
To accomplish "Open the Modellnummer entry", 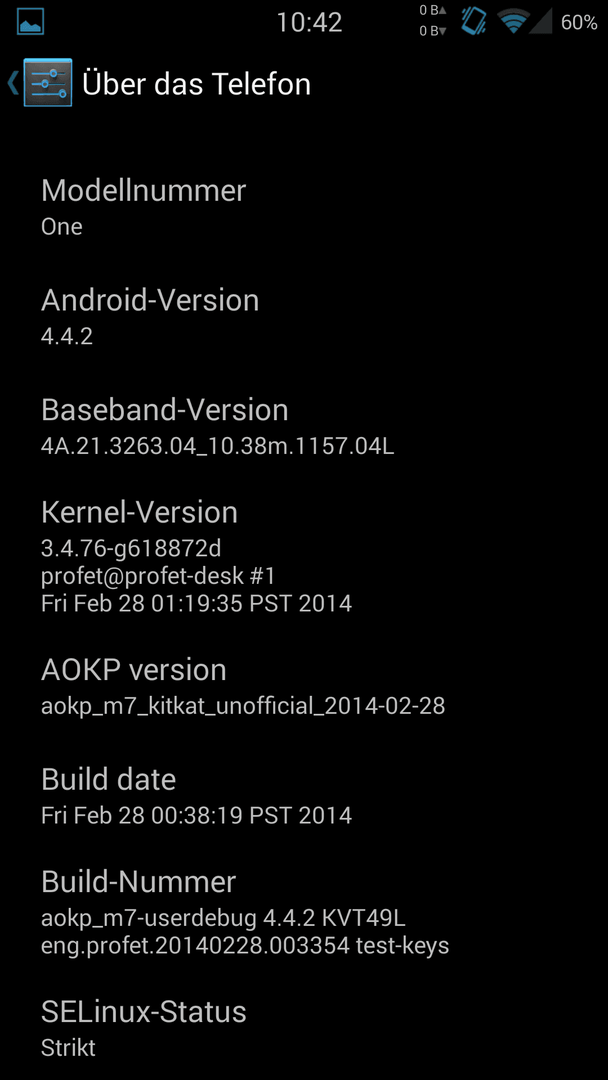I will pos(304,207).
